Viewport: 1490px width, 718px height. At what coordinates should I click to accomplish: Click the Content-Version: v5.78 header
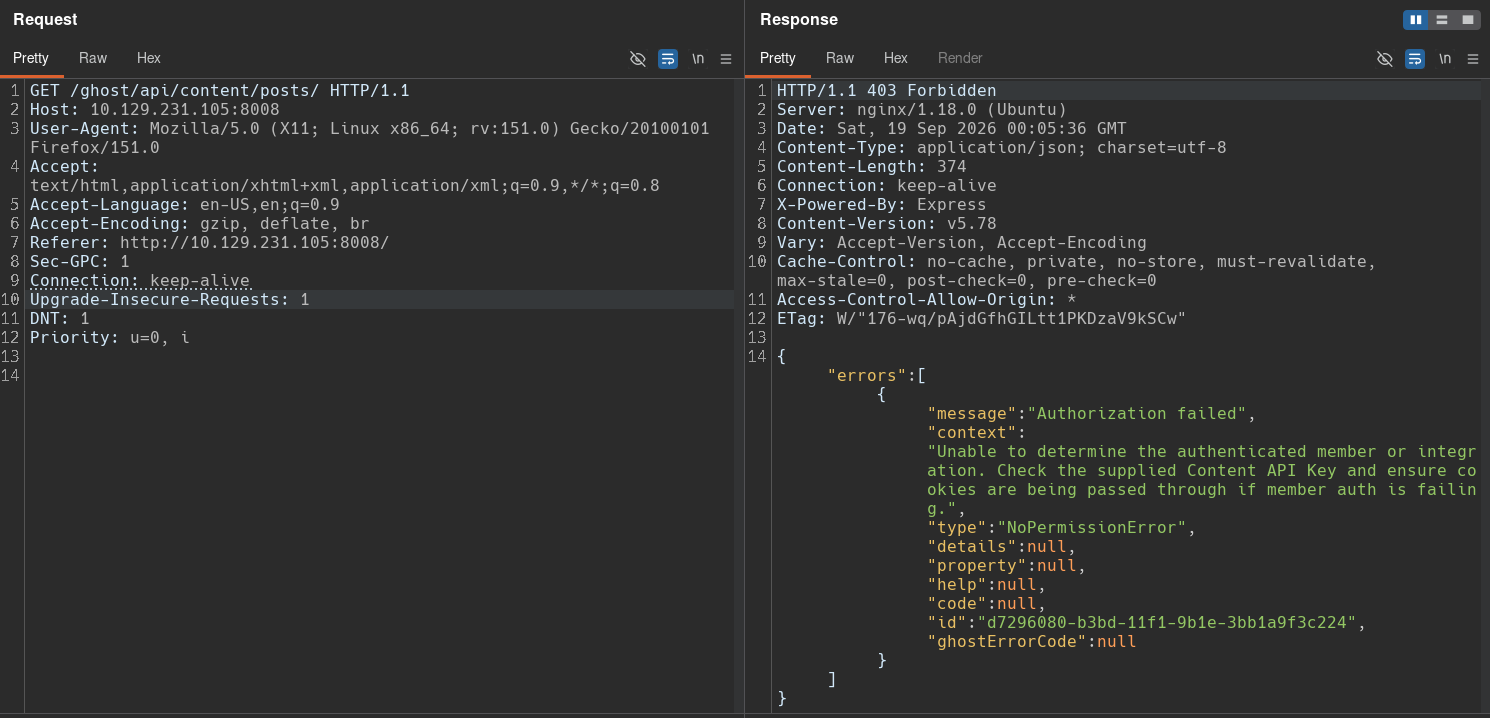[x=887, y=223]
